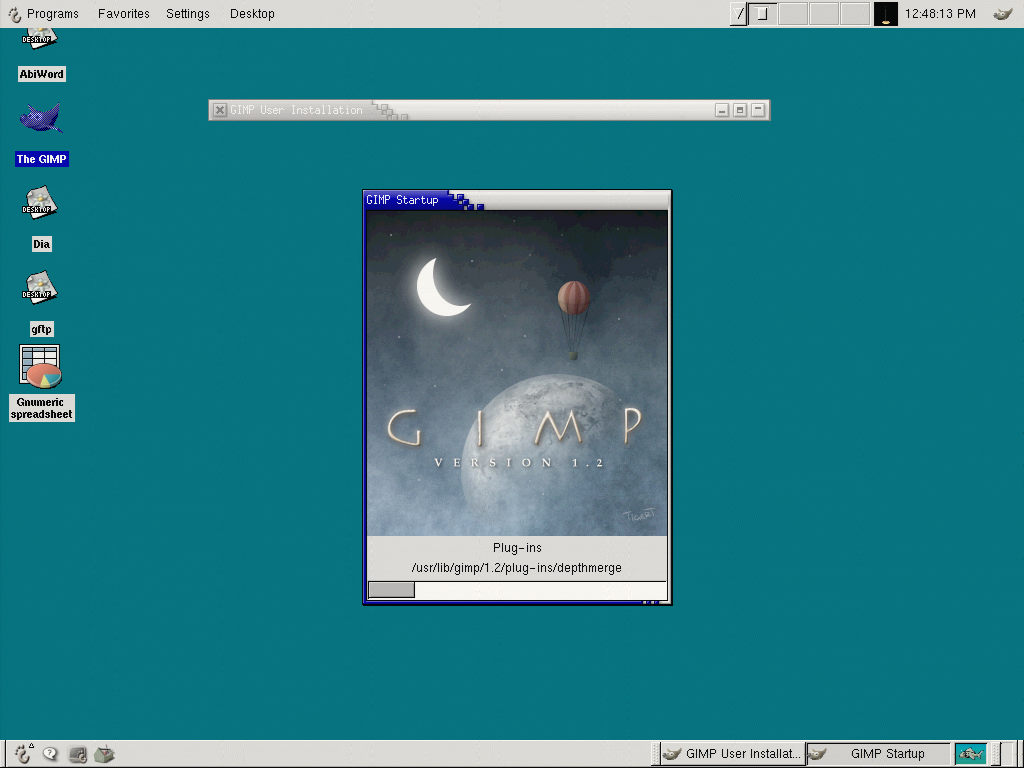Viewport: 1024px width, 768px height.
Task: Switch to the first workspace in the pager
Action: coord(762,14)
